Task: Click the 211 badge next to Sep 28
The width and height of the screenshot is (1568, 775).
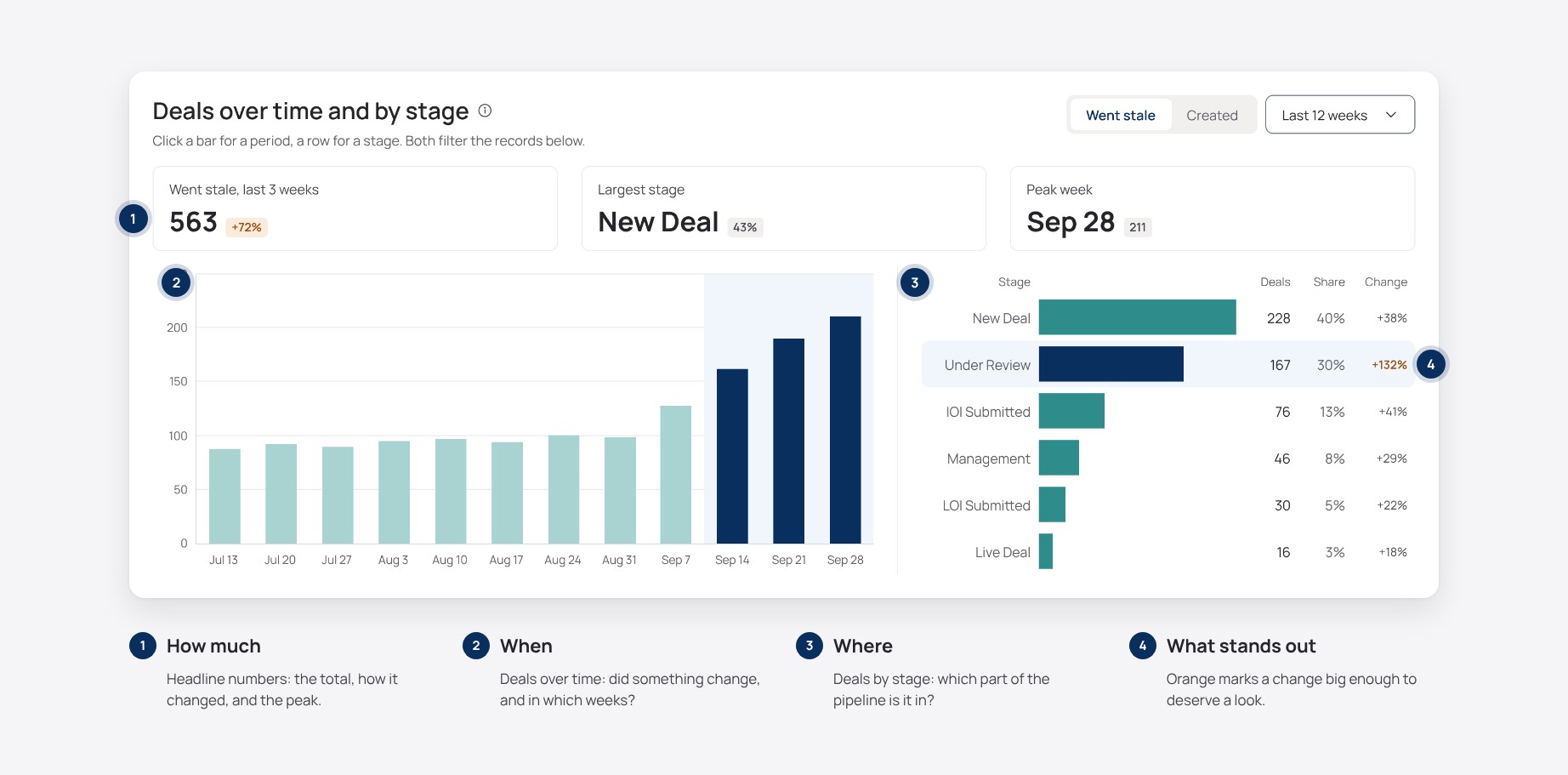Action: click(x=1138, y=227)
